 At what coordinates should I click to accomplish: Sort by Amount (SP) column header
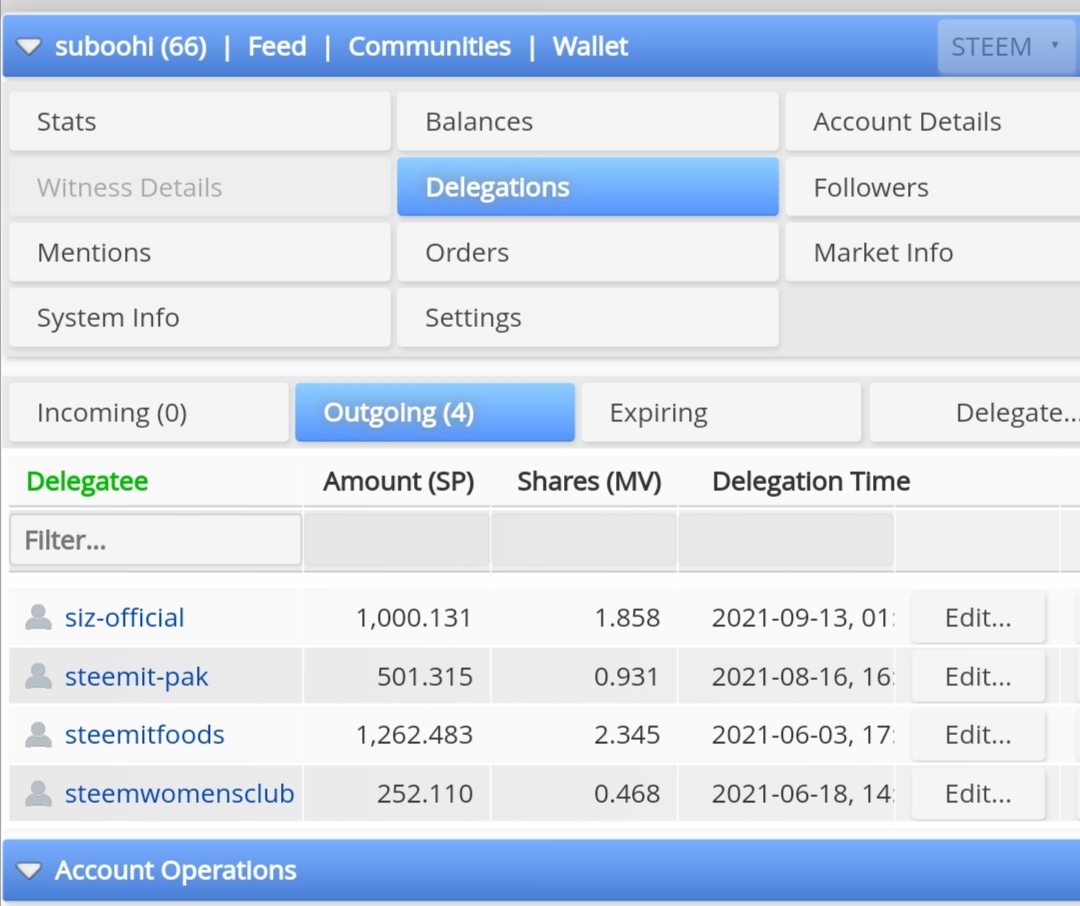(398, 481)
